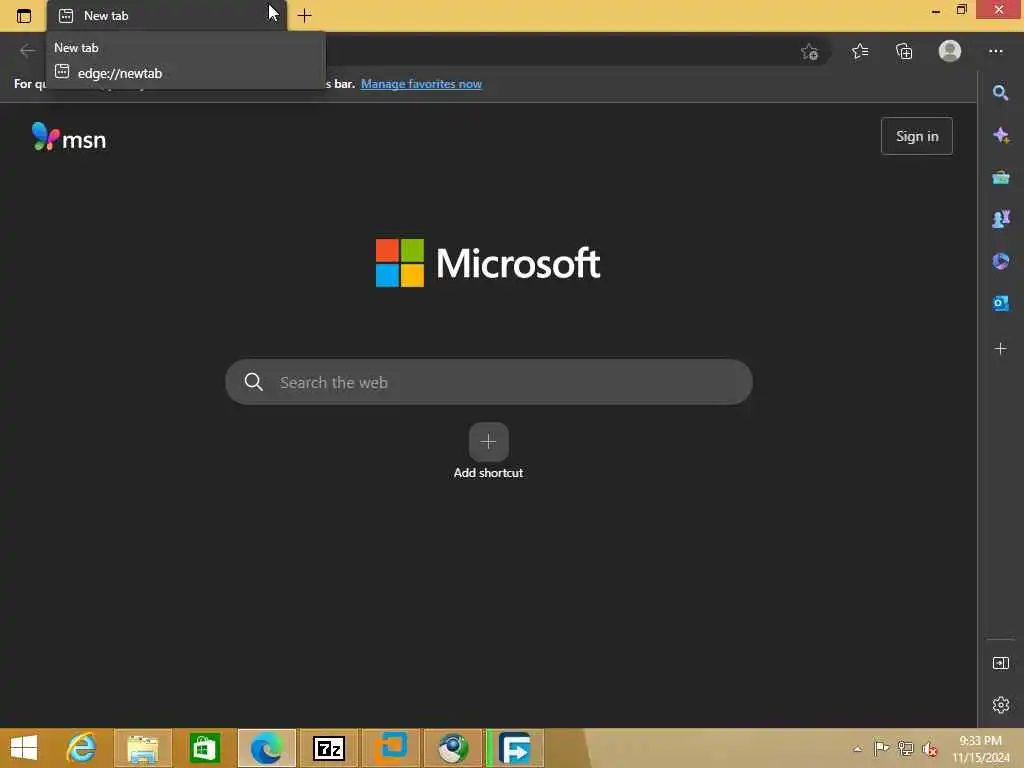The image size is (1024, 768).
Task: Open the profile avatar icon
Action: (x=950, y=50)
